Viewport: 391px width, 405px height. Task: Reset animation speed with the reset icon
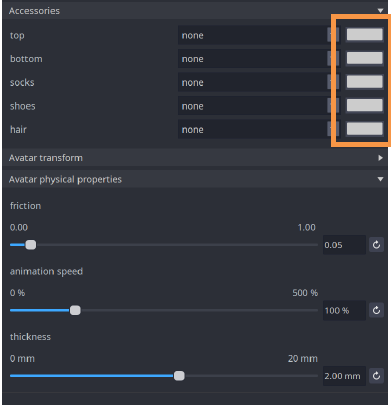point(376,310)
